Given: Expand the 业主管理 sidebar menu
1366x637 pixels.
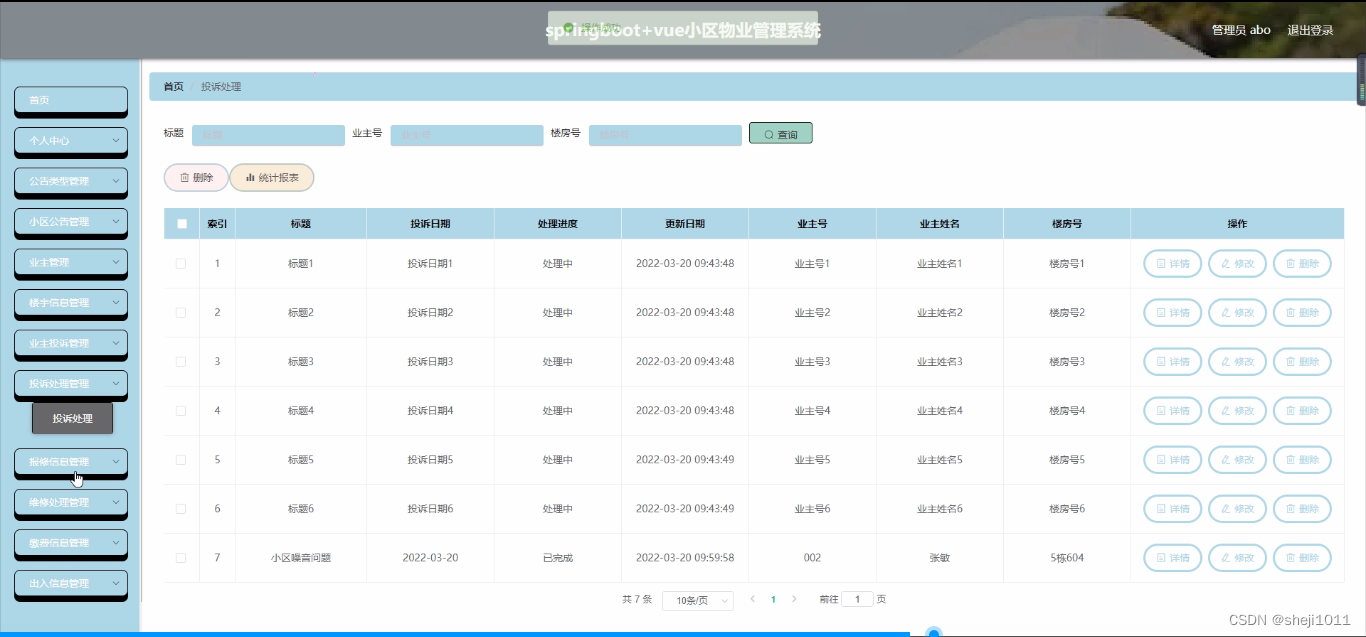Looking at the screenshot, I should pos(70,263).
